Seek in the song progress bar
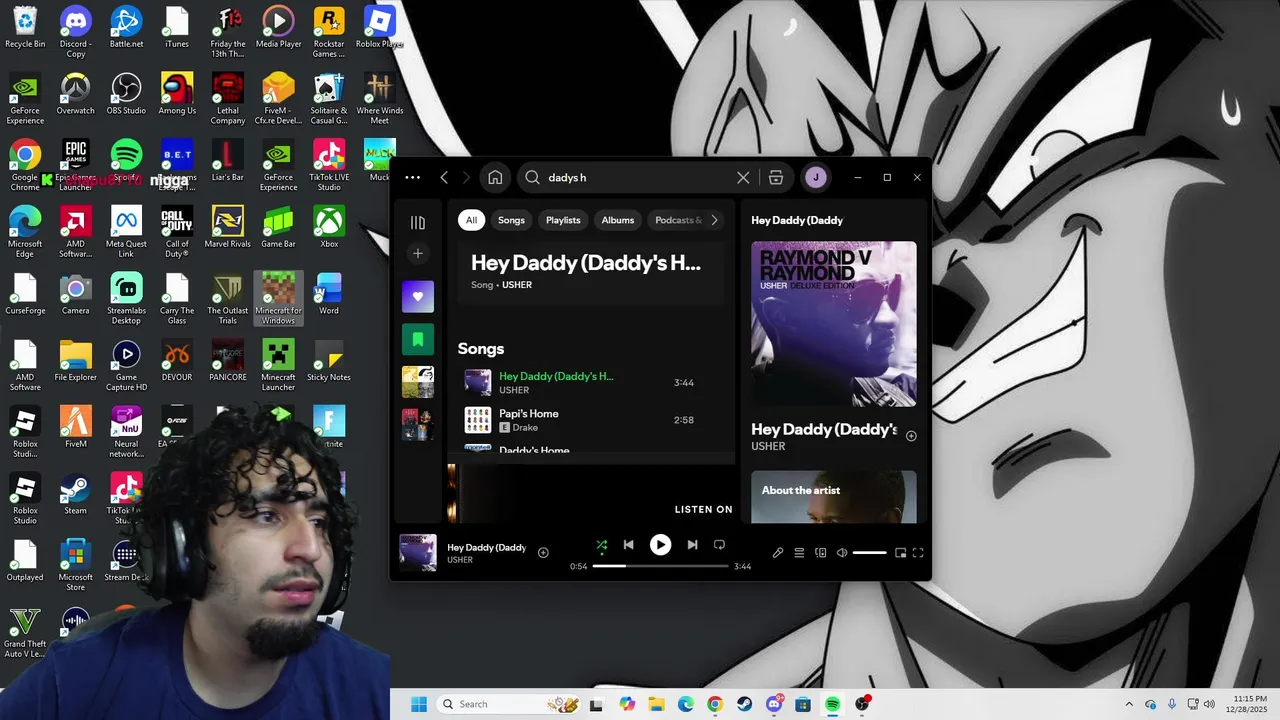This screenshot has width=1280, height=720. [660, 566]
